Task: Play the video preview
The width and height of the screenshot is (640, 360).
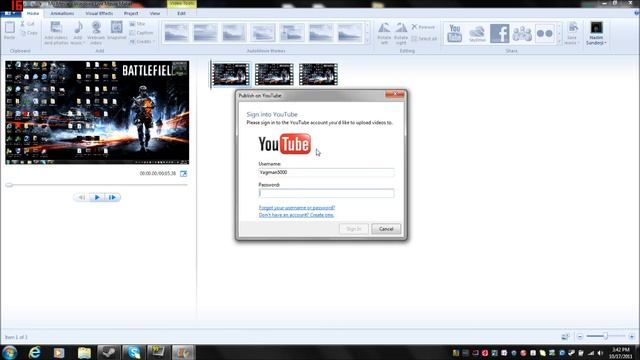Action: [x=97, y=198]
